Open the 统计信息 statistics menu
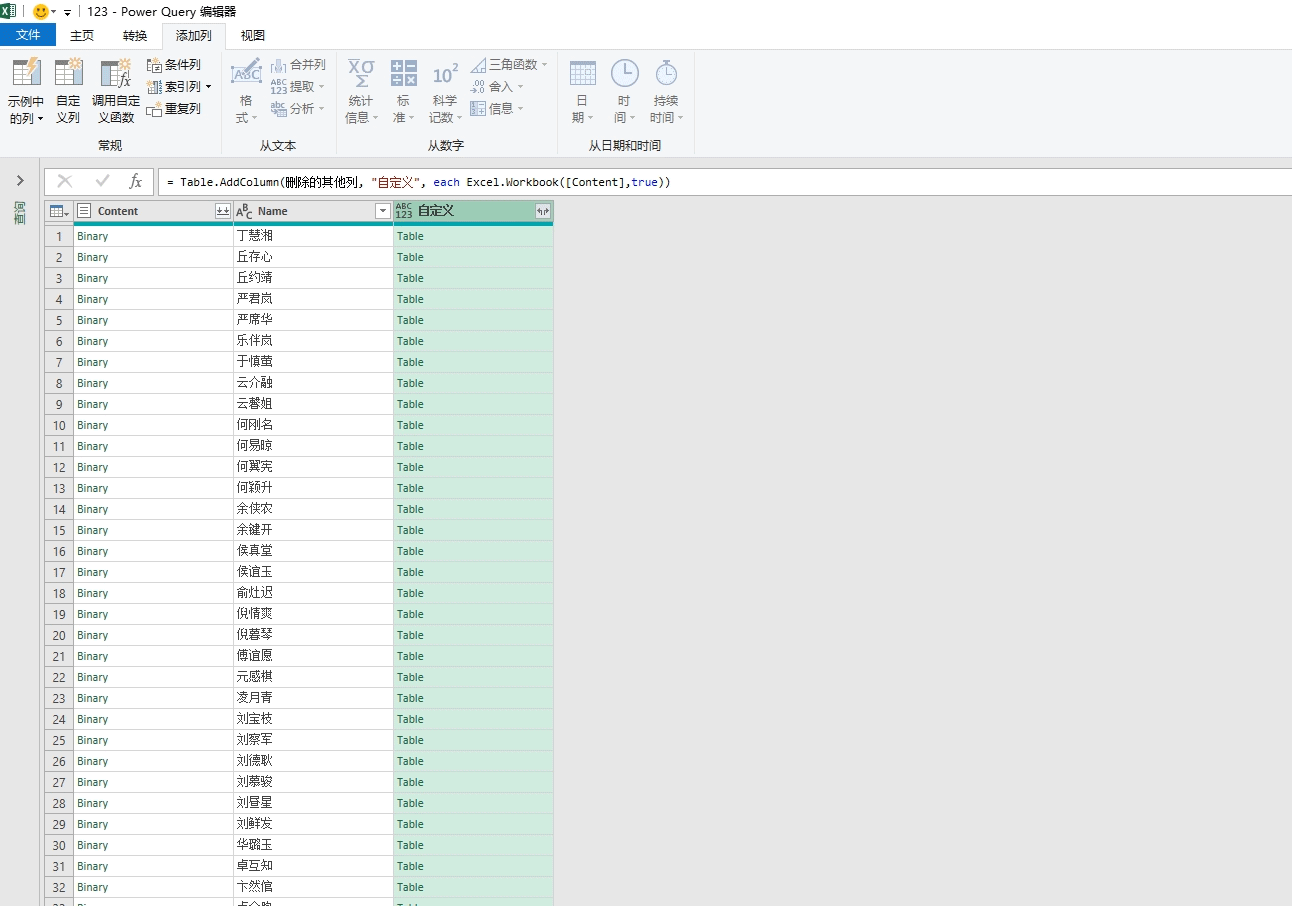Screen dimensions: 1292x906 361,90
